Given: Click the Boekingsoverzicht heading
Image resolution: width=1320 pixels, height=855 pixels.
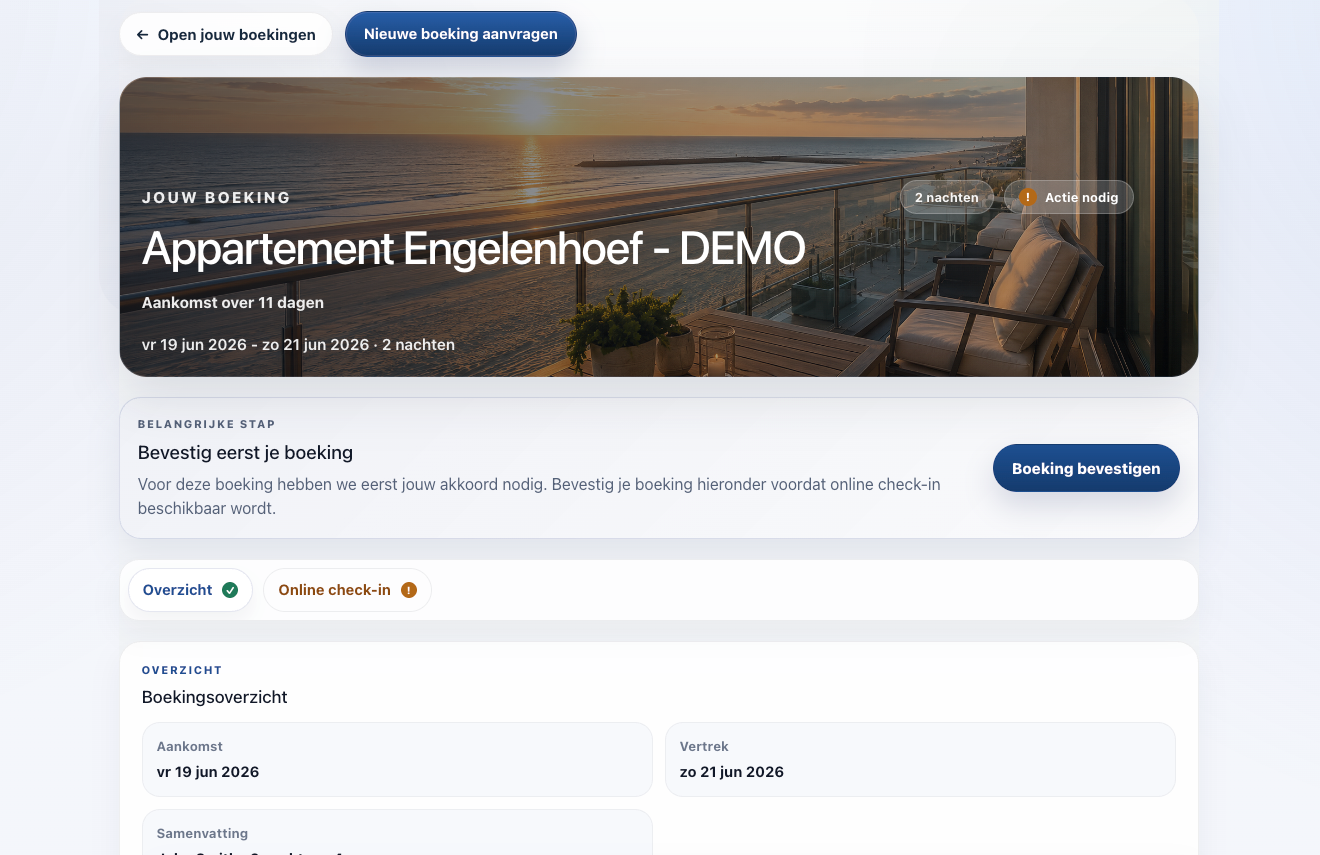Looking at the screenshot, I should click(215, 697).
